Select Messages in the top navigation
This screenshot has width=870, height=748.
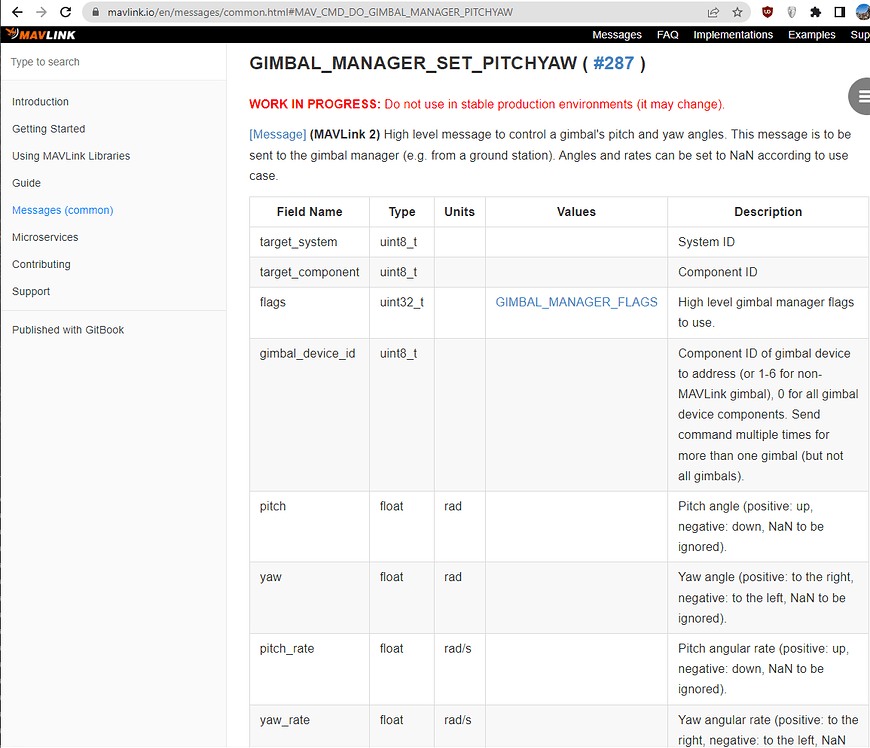(x=616, y=34)
